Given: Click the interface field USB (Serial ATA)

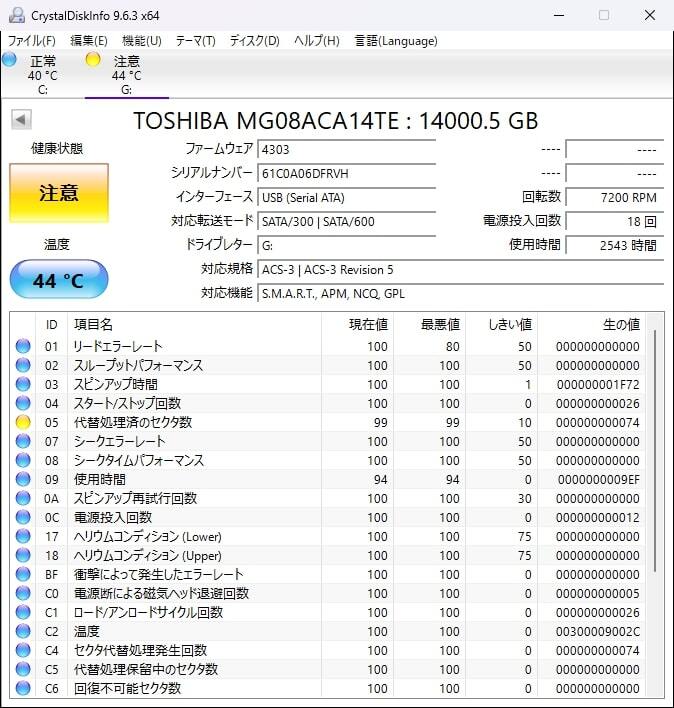Looking at the screenshot, I should pos(346,197).
